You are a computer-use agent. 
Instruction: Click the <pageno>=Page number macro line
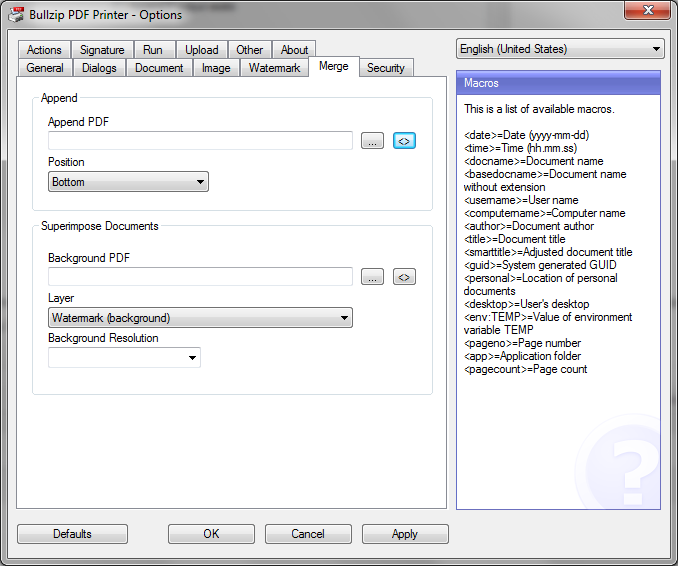click(522, 343)
